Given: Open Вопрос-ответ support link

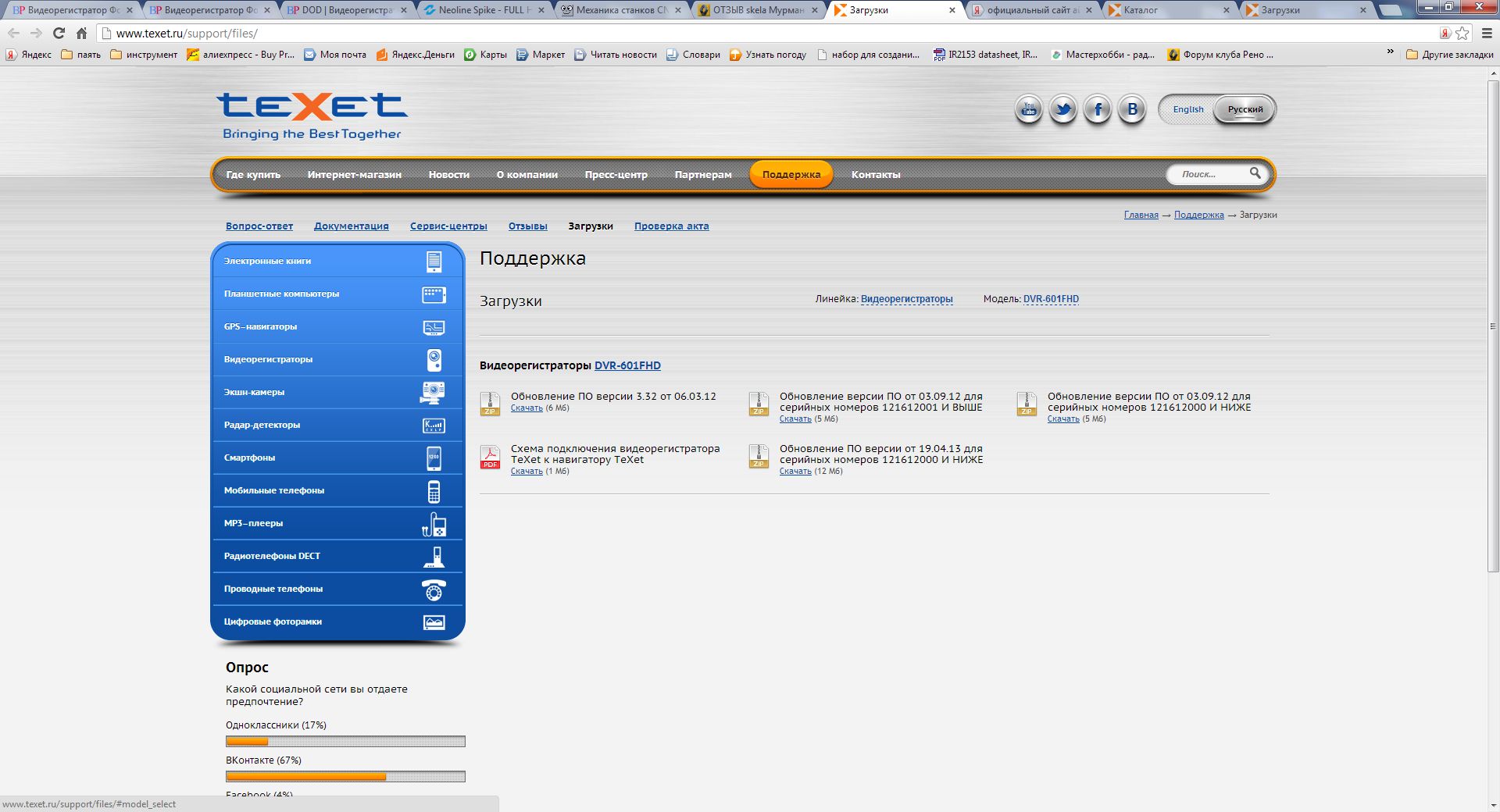Looking at the screenshot, I should (x=259, y=226).
